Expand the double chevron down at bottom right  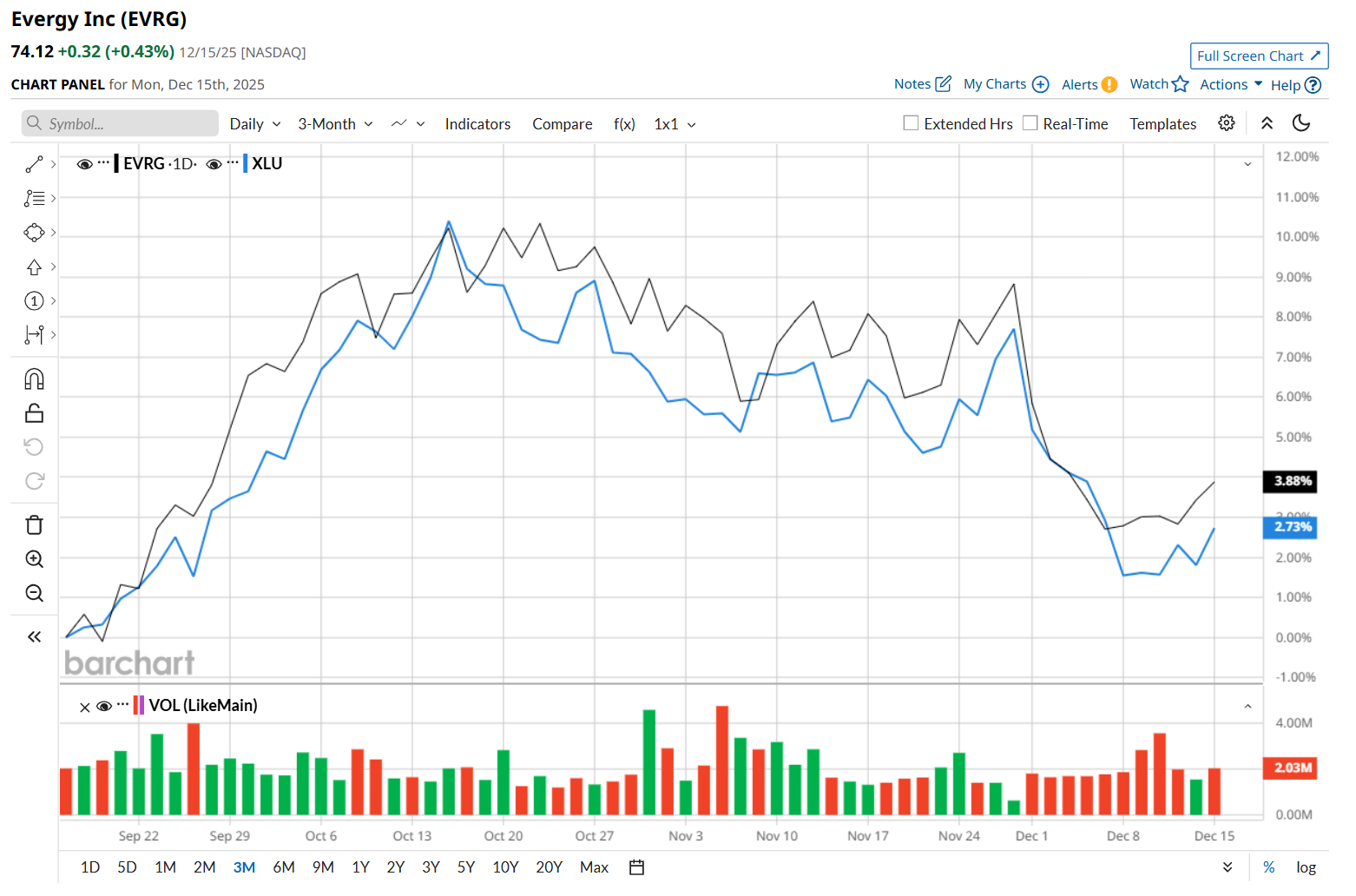click(x=1228, y=867)
